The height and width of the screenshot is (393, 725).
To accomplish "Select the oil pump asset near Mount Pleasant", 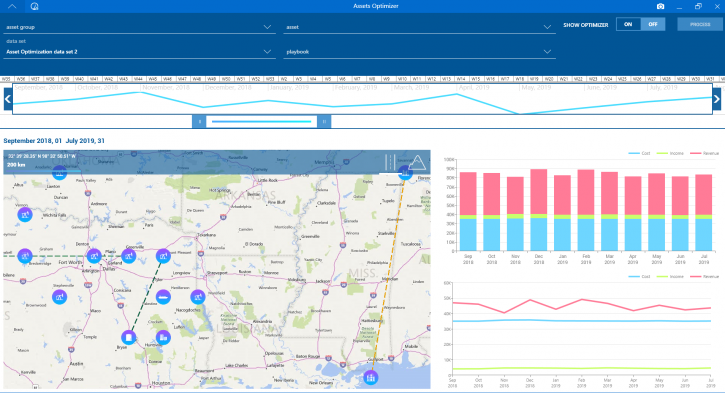I will (x=163, y=256).
